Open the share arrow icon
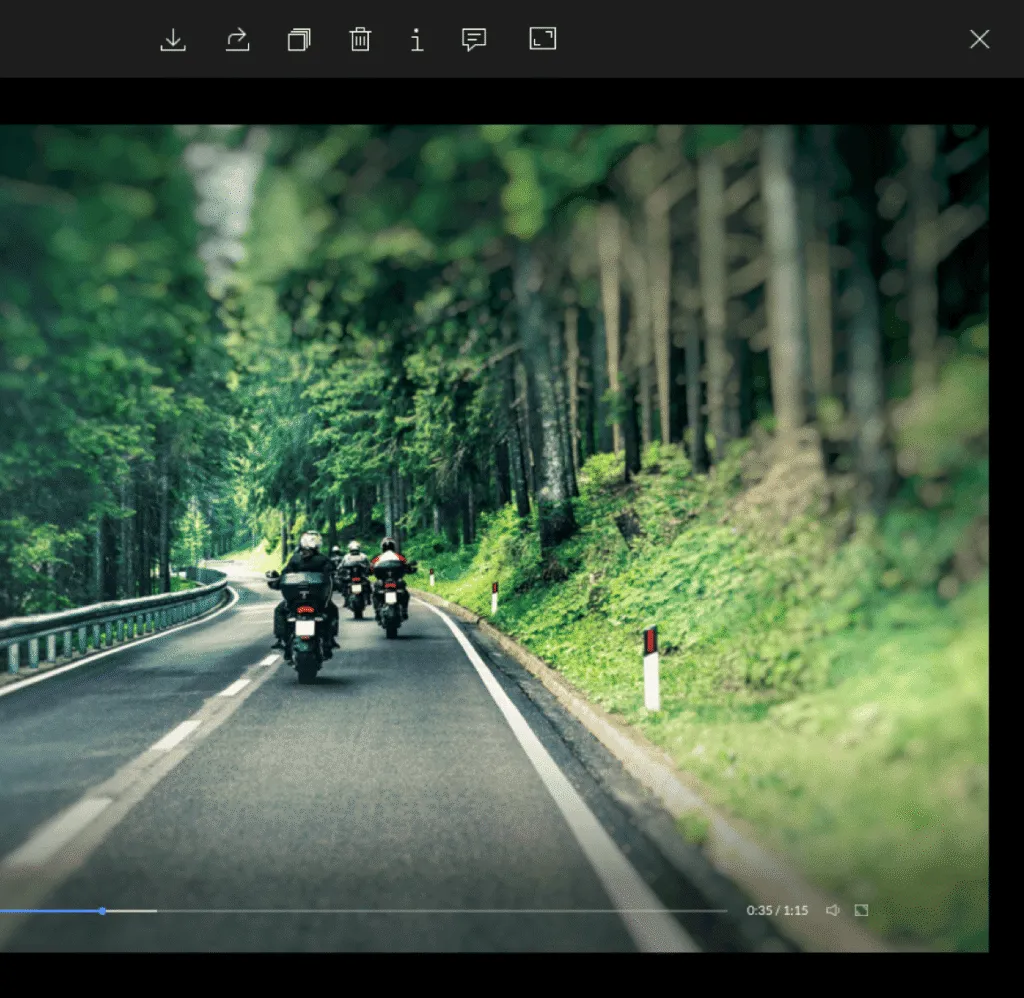The image size is (1024, 998). pyautogui.click(x=238, y=39)
